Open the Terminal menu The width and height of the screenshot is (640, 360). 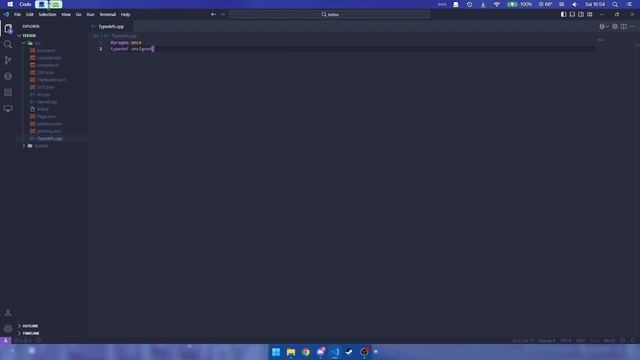(x=107, y=14)
